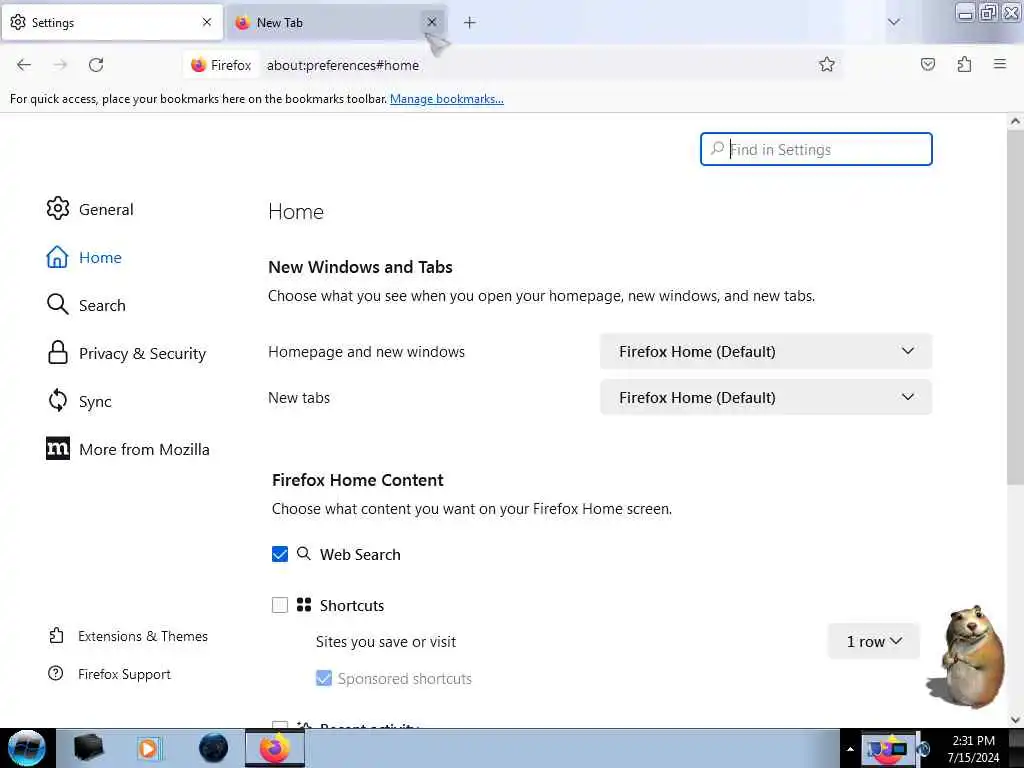Viewport: 1024px width, 768px height.
Task: Click the forward navigation arrow
Action: (60, 65)
